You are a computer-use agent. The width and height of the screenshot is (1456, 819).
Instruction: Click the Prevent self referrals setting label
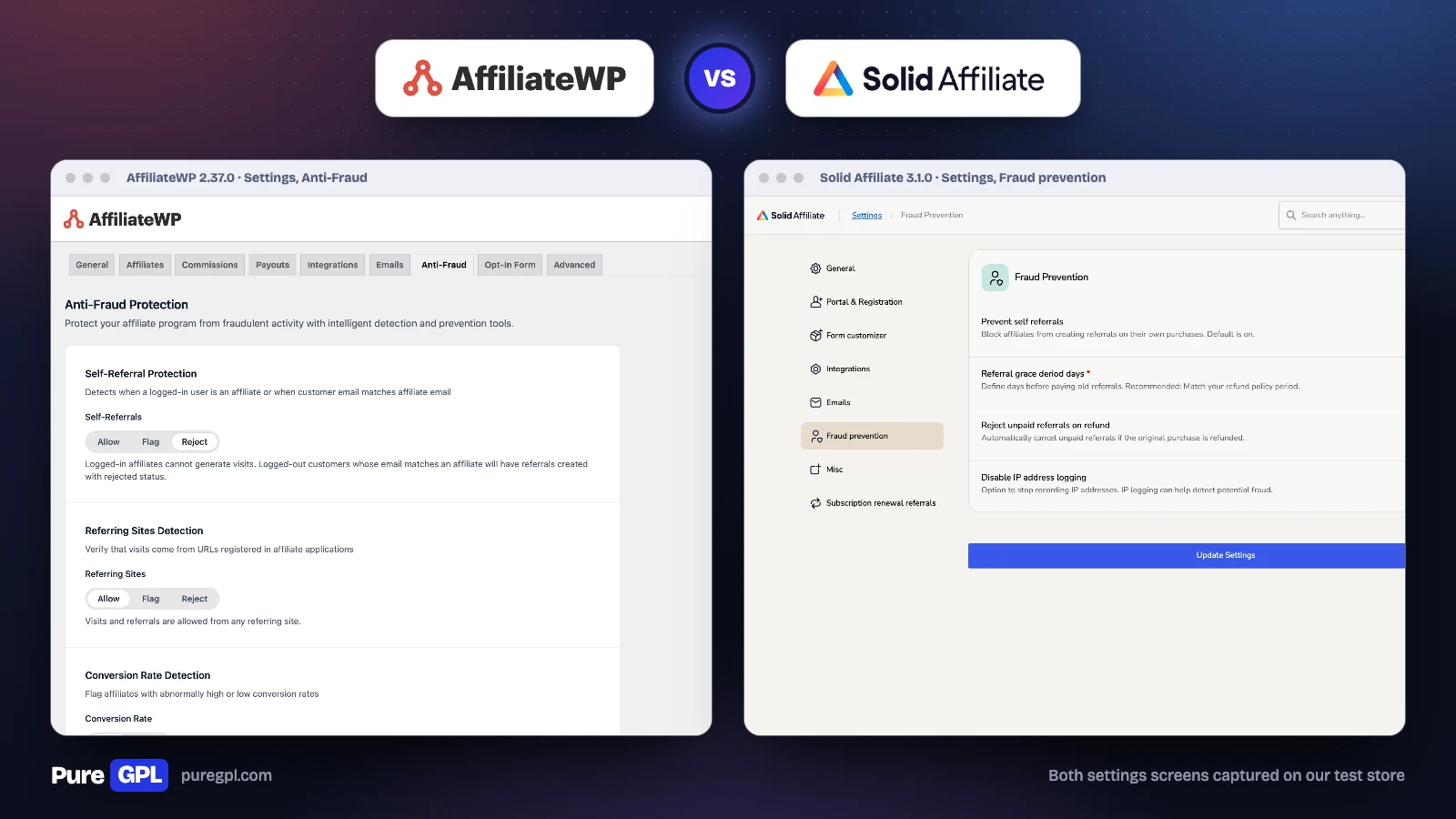coord(1022,321)
